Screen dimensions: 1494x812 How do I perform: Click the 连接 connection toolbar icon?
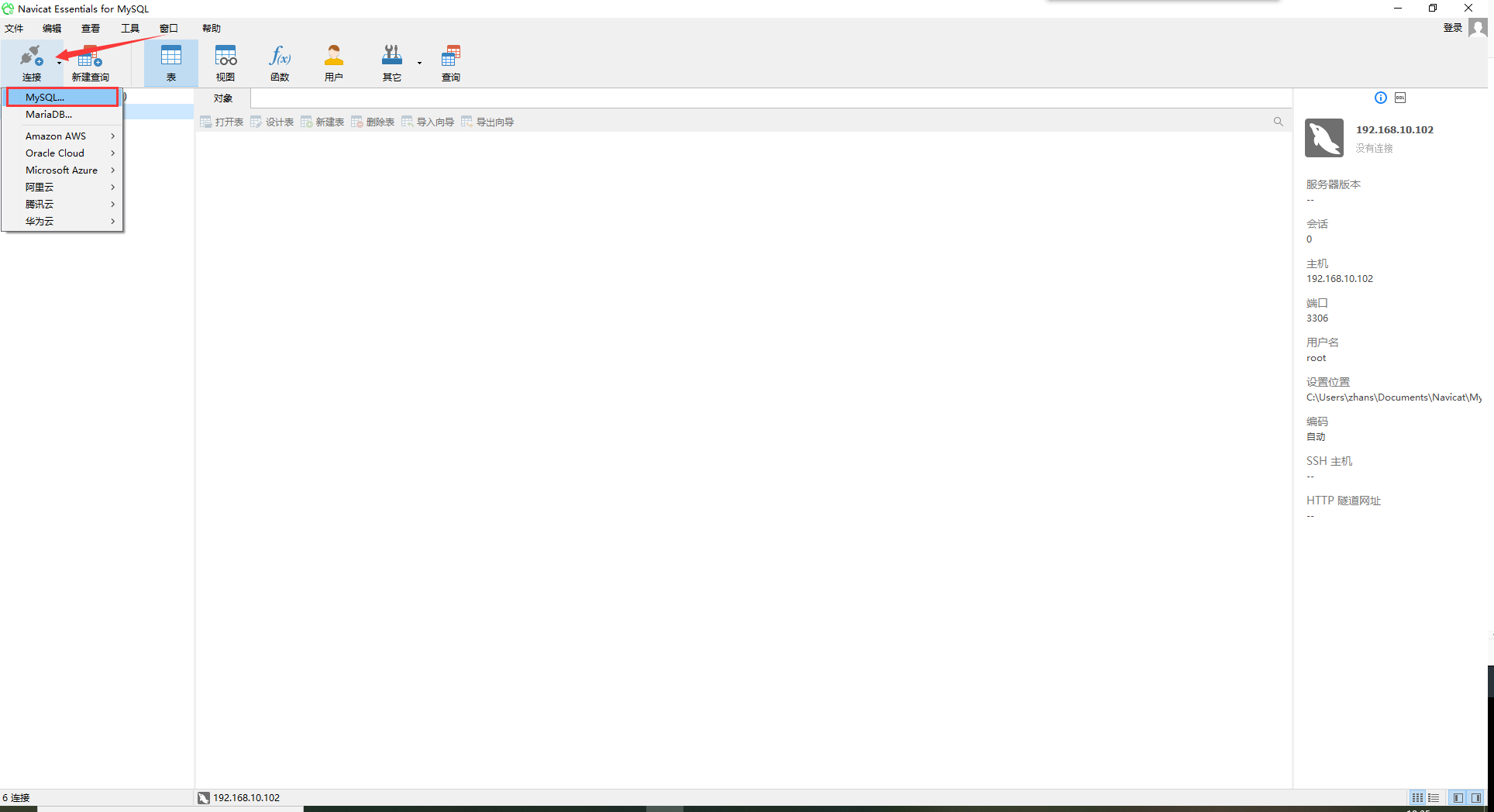[x=32, y=63]
